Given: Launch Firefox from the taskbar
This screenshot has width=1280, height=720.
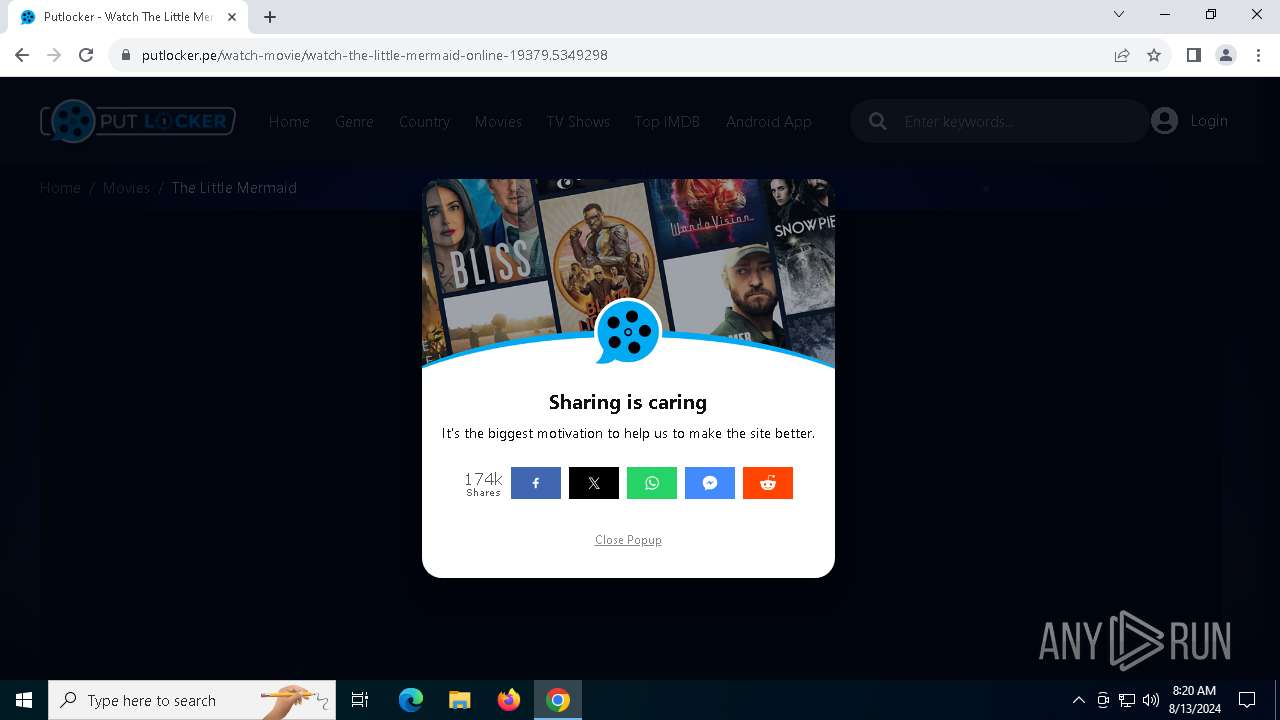Looking at the screenshot, I should coord(509,700).
